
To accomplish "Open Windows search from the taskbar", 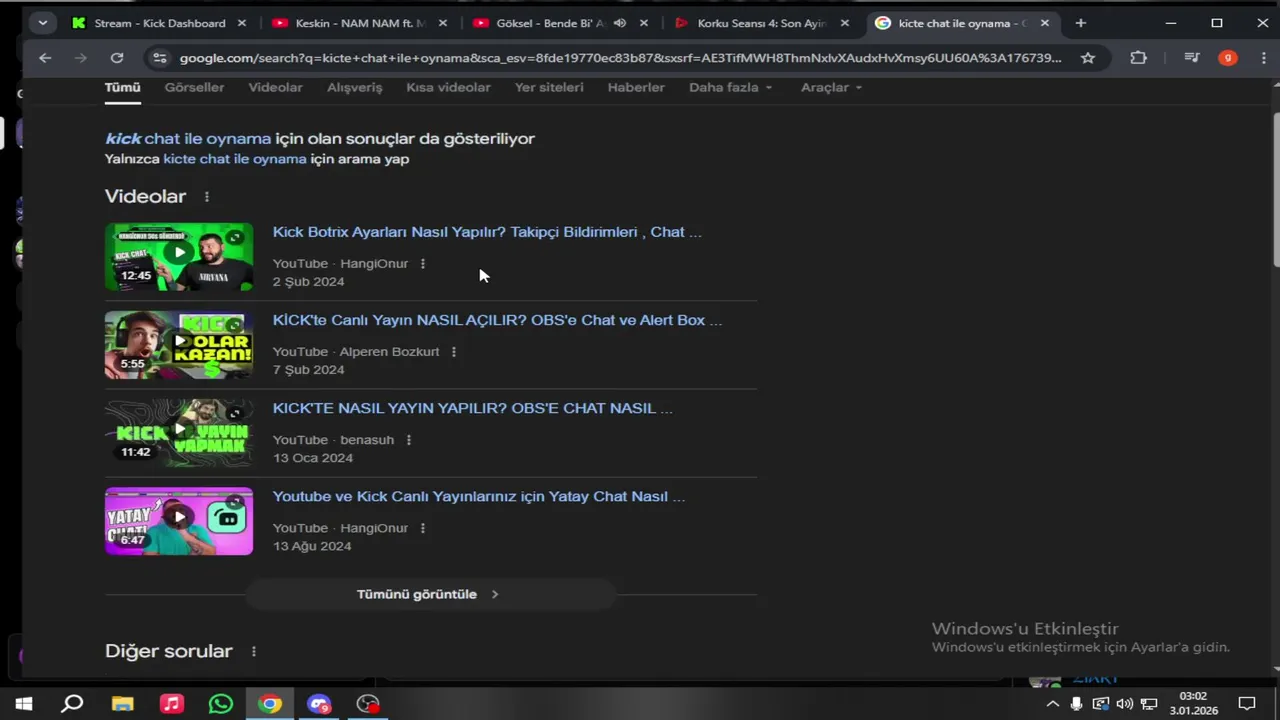I will 72,704.
